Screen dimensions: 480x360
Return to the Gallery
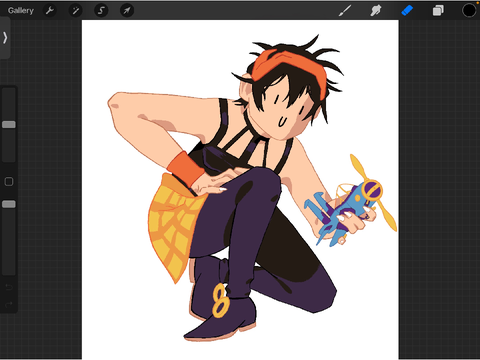click(x=21, y=11)
